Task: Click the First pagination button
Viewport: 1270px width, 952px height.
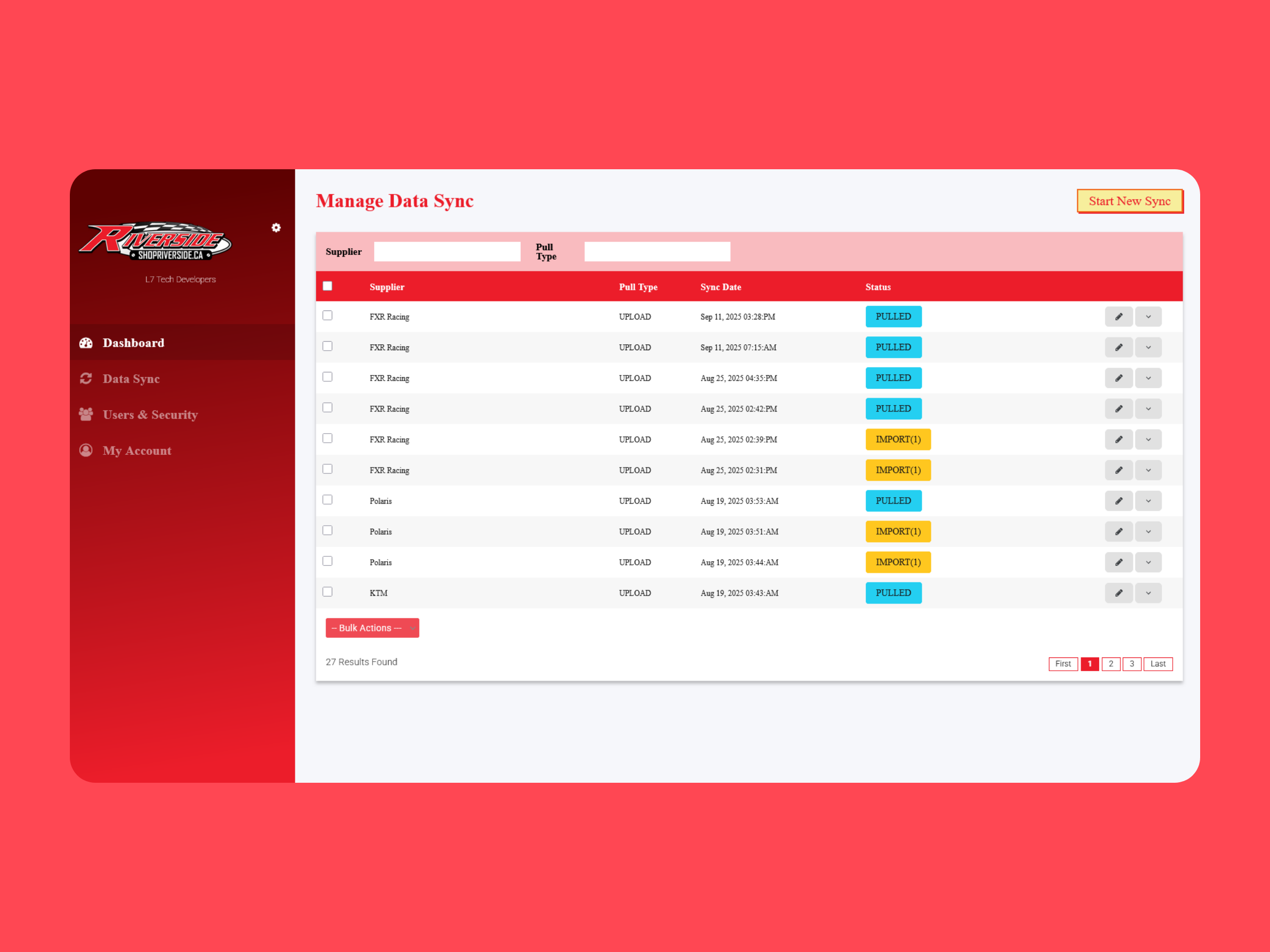Action: click(1063, 664)
